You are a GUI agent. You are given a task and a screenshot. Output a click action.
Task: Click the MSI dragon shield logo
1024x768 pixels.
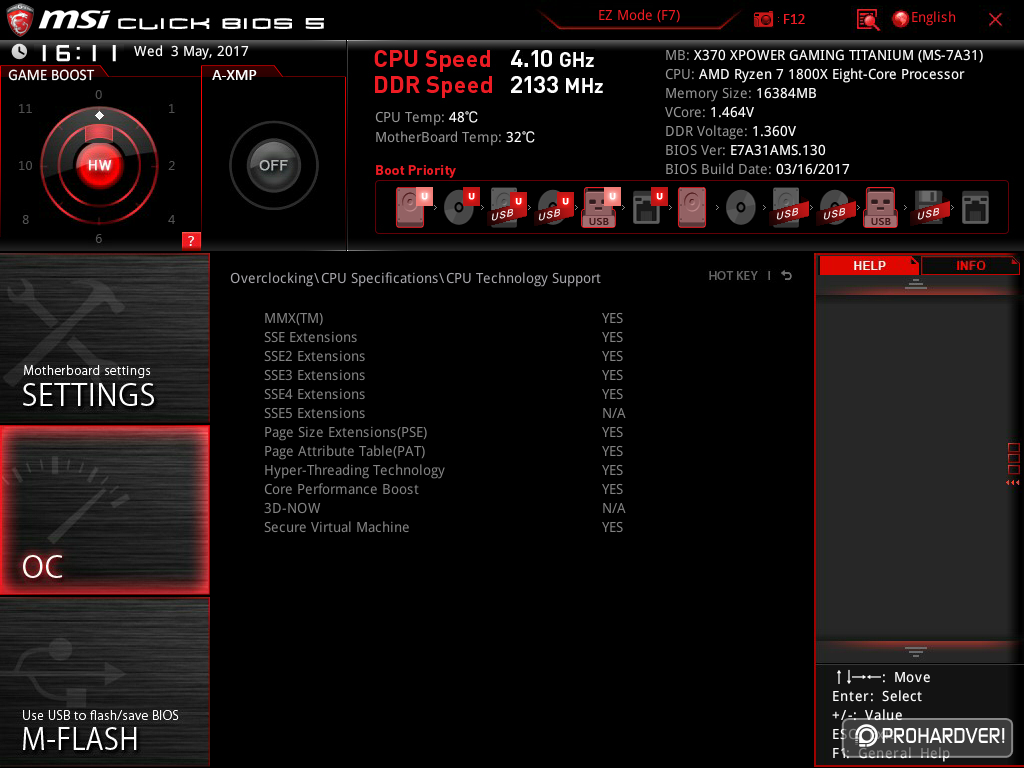tap(20, 20)
